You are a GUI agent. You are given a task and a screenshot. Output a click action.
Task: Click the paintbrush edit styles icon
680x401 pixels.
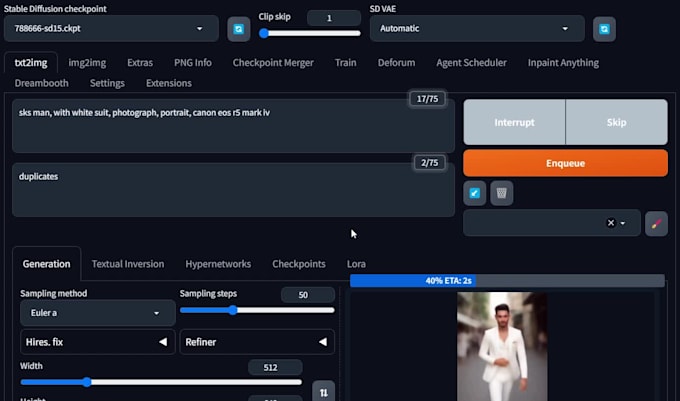click(x=656, y=223)
